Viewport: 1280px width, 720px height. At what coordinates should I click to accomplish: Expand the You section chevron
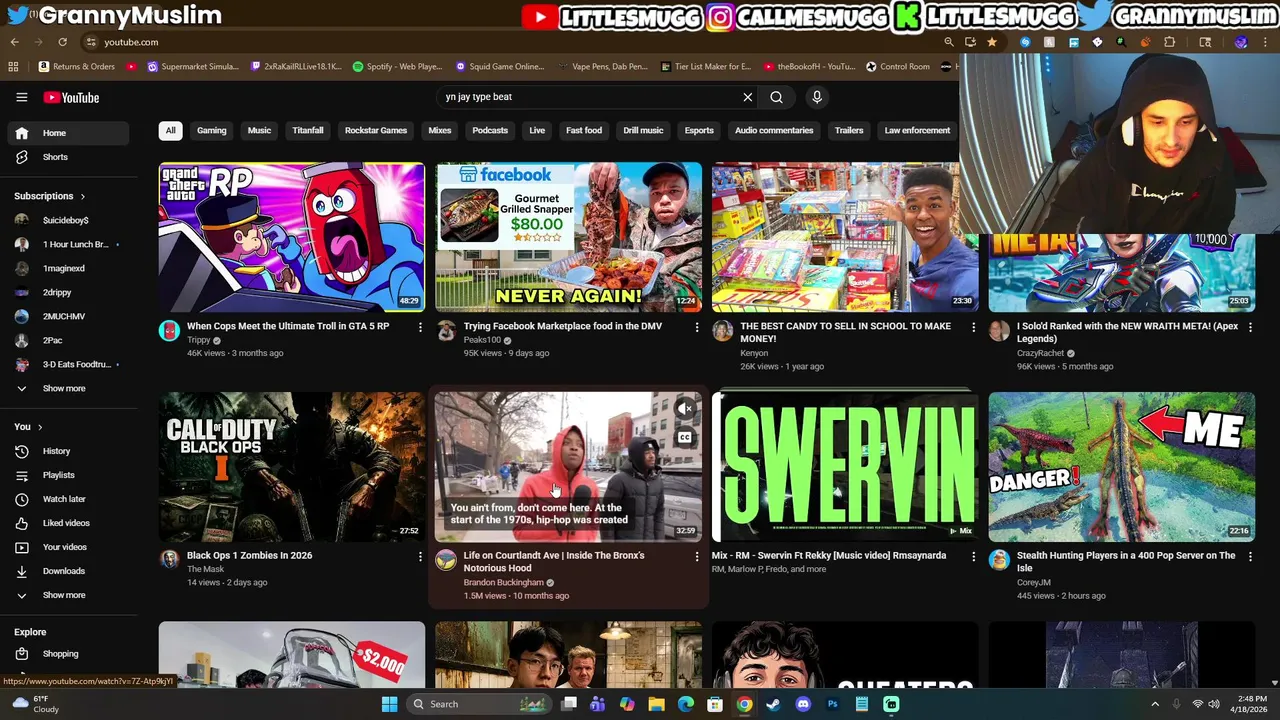40,427
